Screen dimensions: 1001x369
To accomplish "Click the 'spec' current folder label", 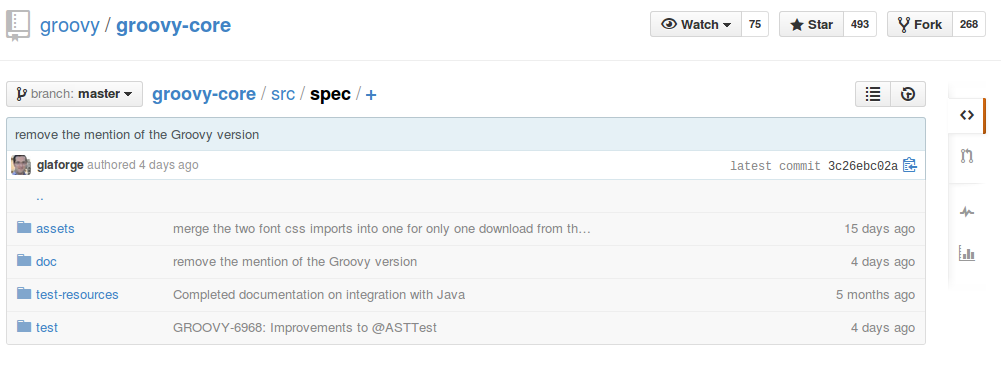I will [330, 94].
